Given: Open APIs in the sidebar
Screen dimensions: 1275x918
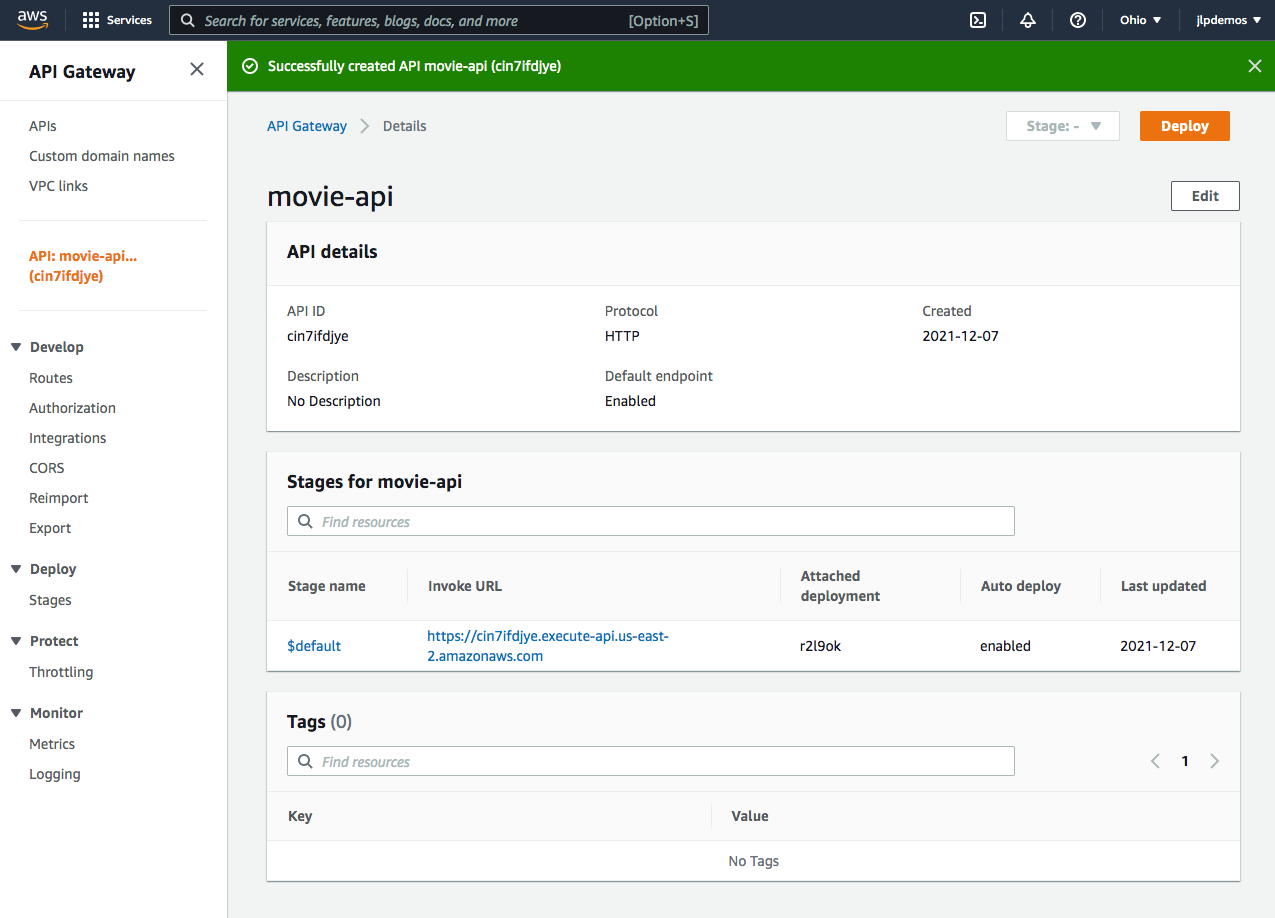Looking at the screenshot, I should [x=43, y=126].
